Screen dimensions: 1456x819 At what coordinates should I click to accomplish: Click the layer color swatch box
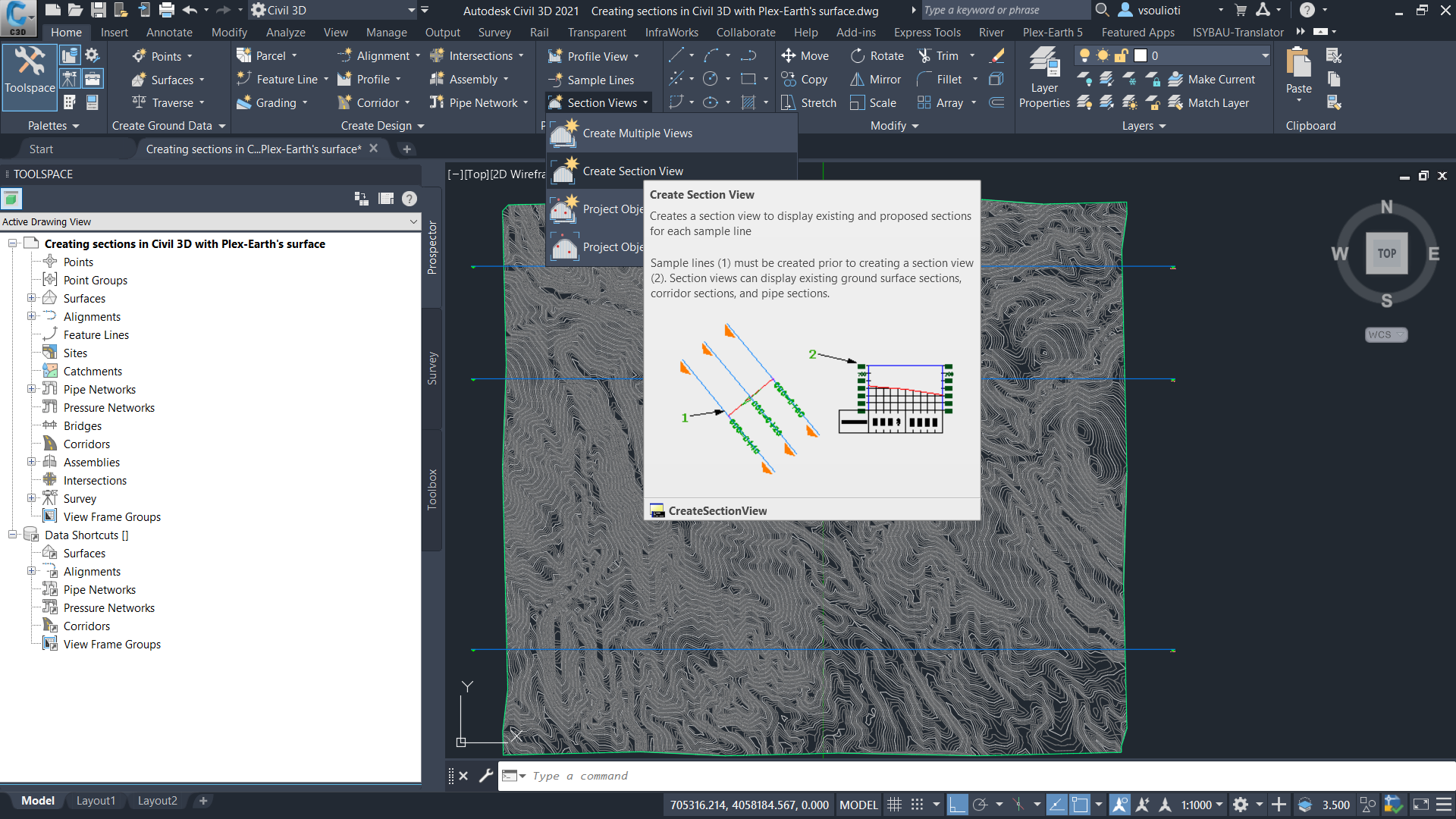pos(1141,56)
